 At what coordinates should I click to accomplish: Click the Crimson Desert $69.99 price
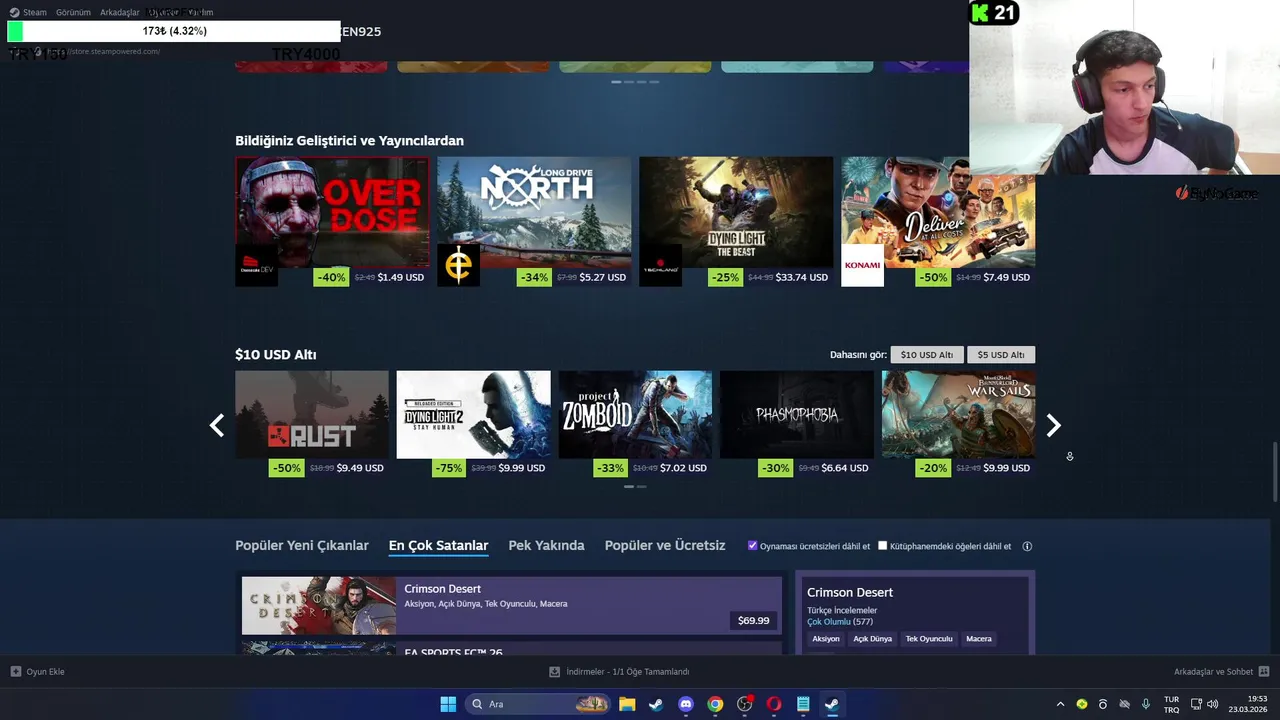click(753, 620)
